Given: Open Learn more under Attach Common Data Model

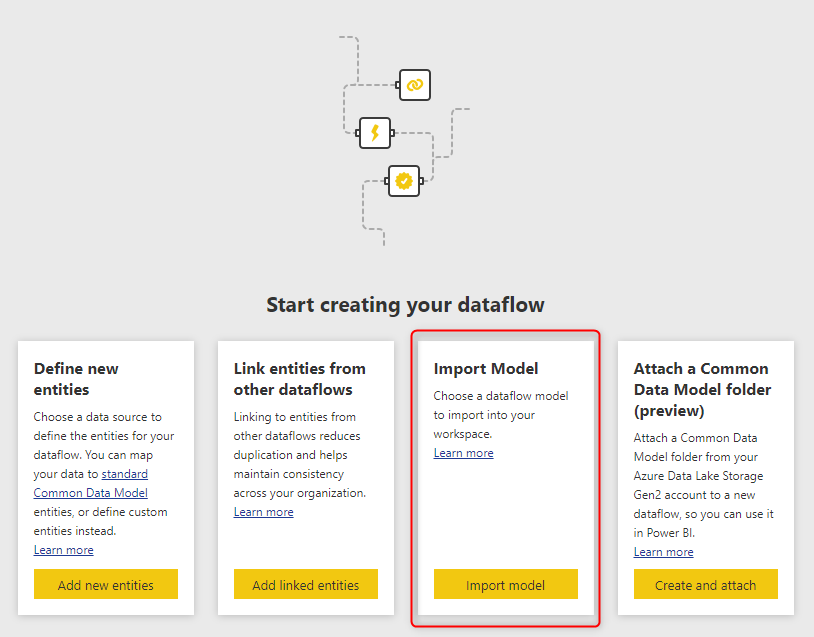Looking at the screenshot, I should 663,552.
